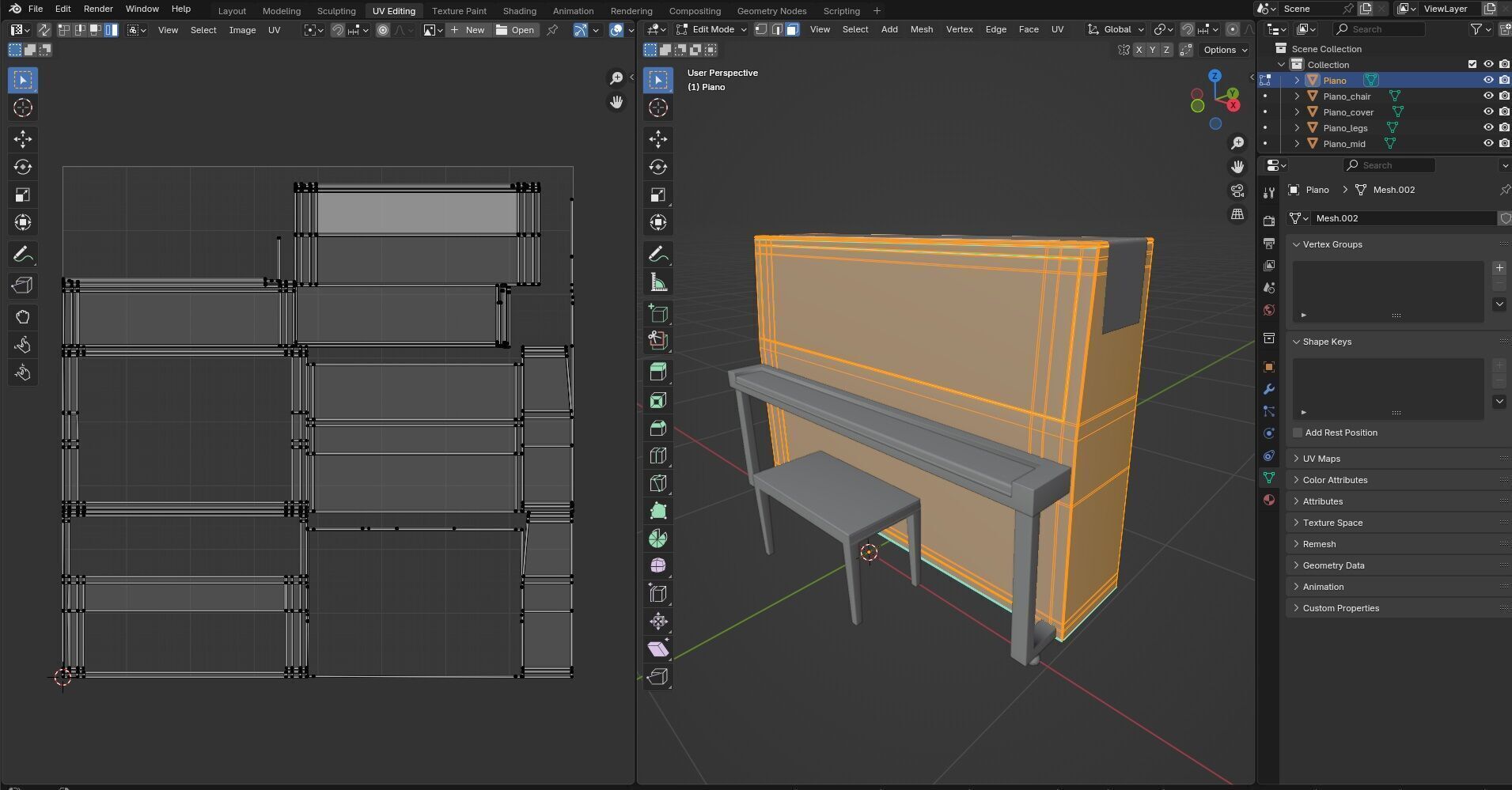Select the Cursor tool in UV editor

pyautogui.click(x=22, y=108)
